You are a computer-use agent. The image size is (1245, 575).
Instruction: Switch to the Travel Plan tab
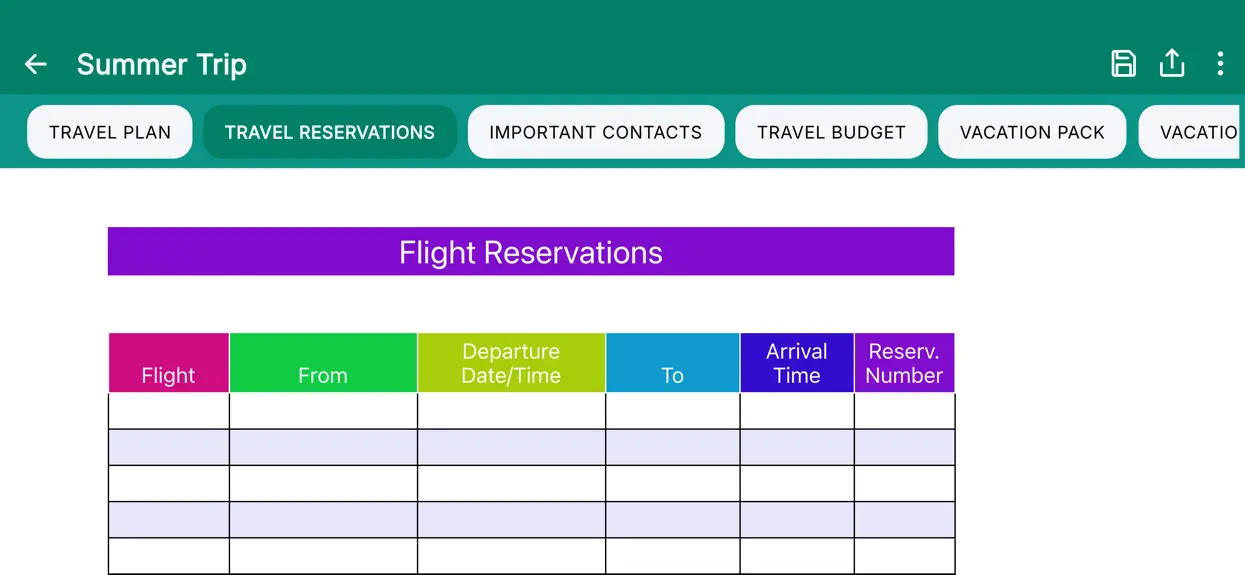click(110, 132)
